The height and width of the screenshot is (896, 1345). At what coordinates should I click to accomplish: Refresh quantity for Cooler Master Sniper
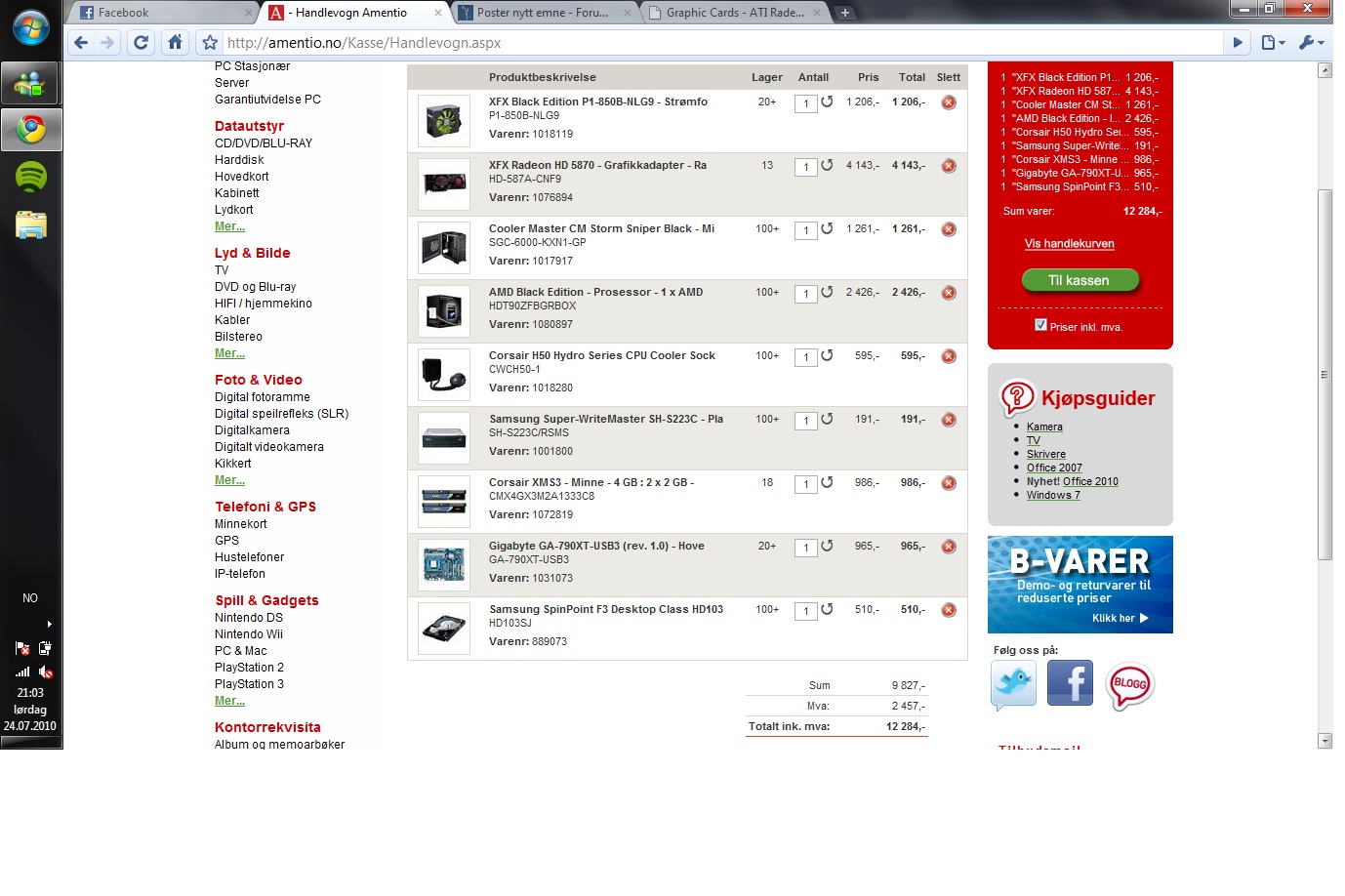[x=827, y=228]
